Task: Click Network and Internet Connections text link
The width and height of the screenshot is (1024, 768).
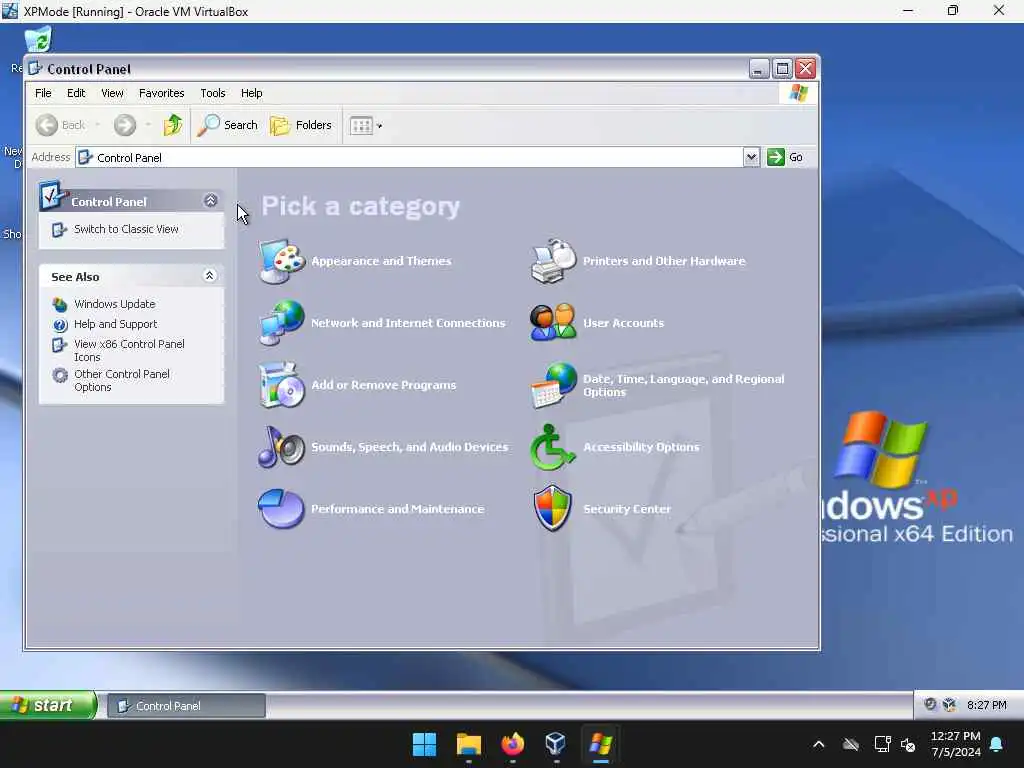Action: tap(408, 323)
